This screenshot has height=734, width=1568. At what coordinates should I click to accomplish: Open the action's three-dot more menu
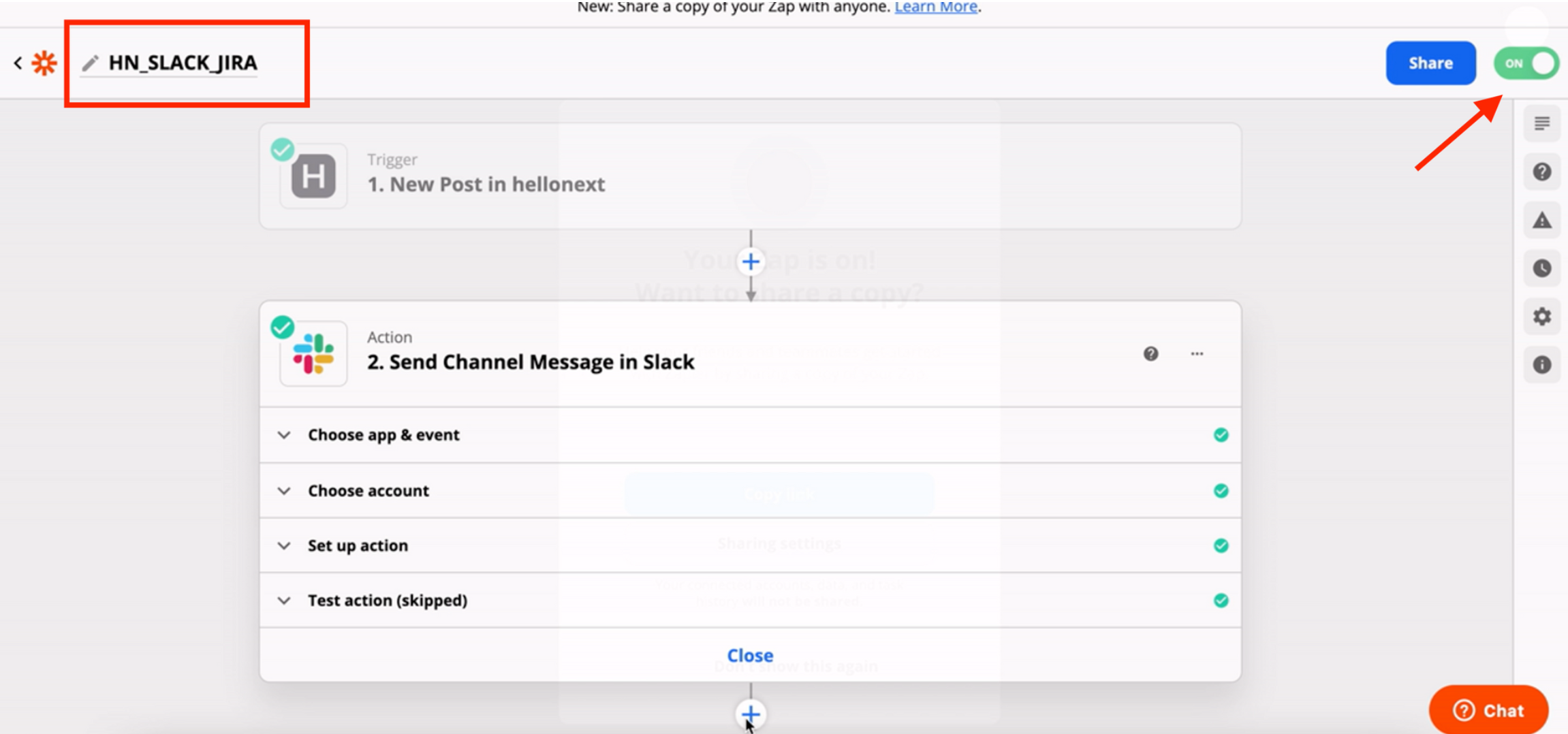1197,354
